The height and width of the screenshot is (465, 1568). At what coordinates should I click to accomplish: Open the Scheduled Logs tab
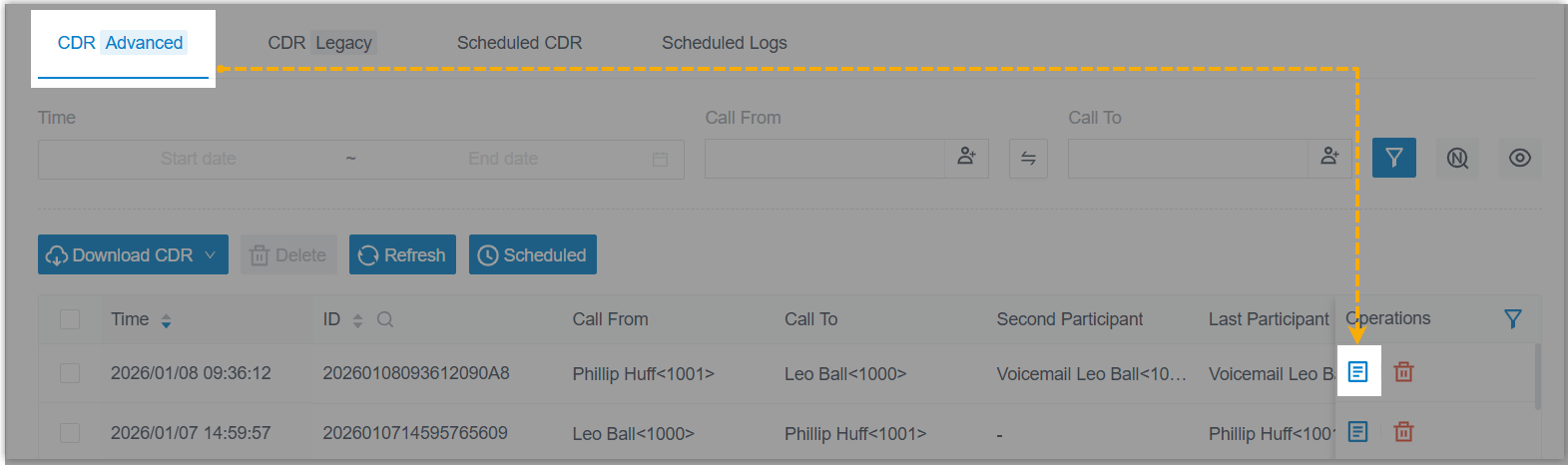pyautogui.click(x=724, y=43)
